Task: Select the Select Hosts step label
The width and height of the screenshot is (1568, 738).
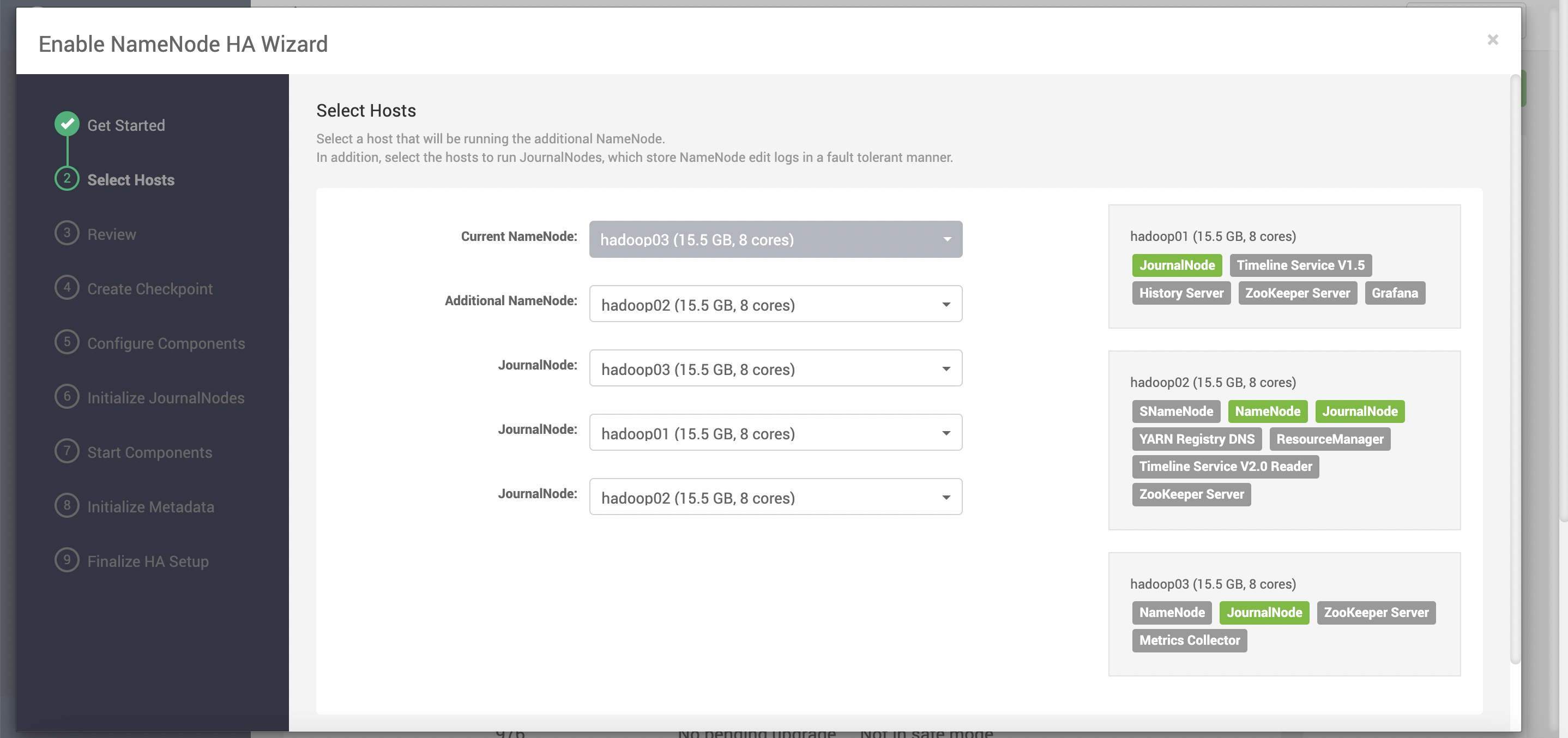Action: click(131, 180)
